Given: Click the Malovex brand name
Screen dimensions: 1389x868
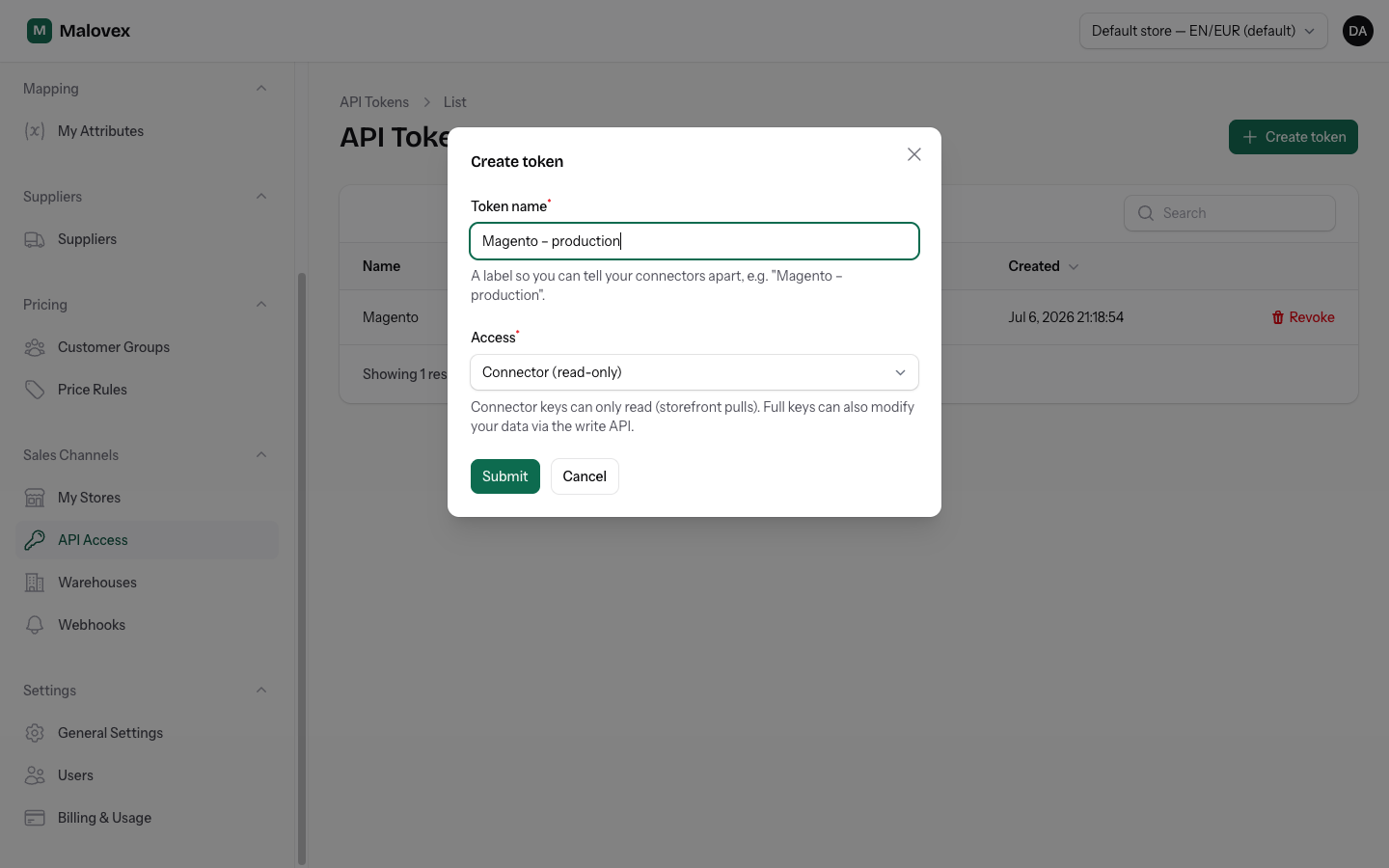Looking at the screenshot, I should (x=95, y=31).
